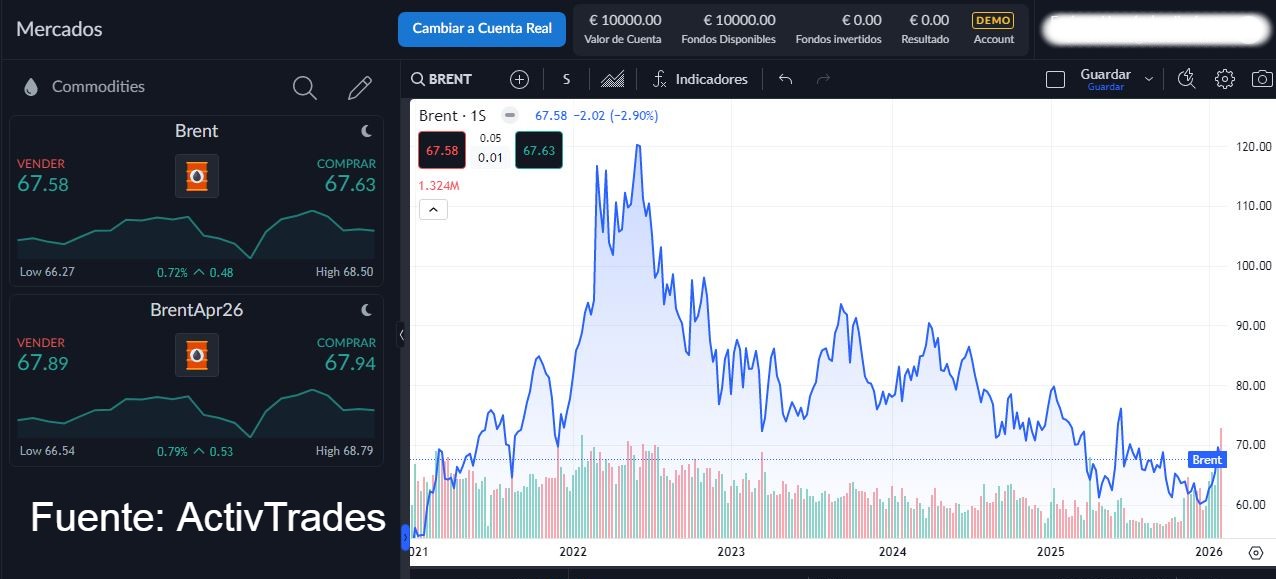
Task: Click the quick search lightning icon
Action: tap(1187, 79)
